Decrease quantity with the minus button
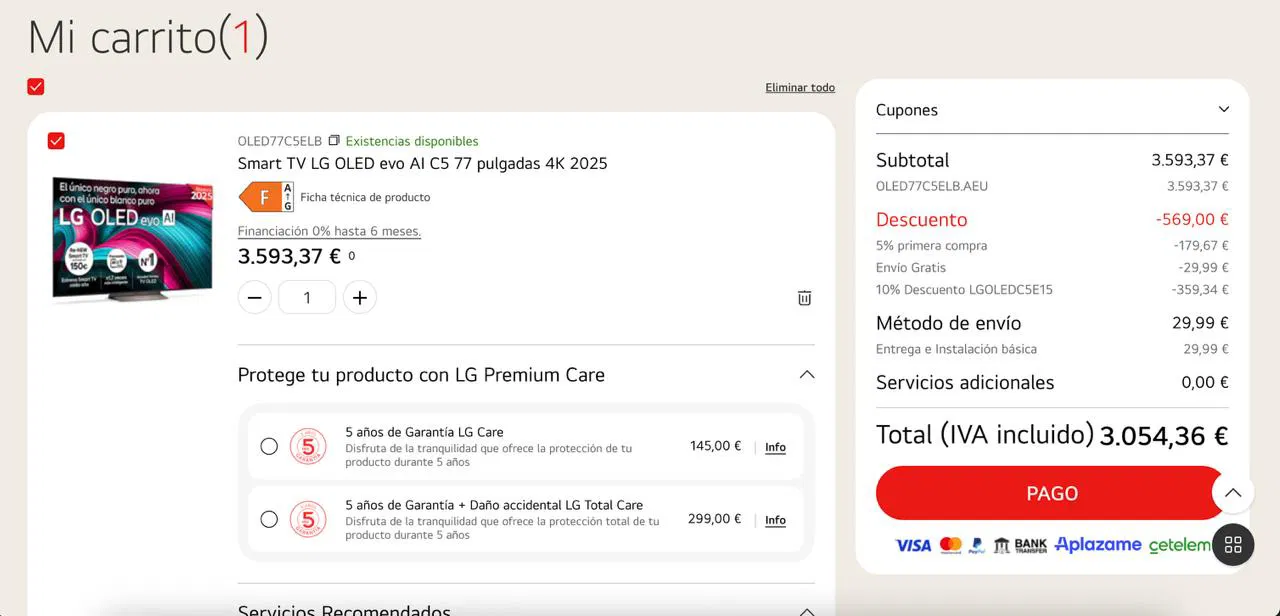Image resolution: width=1280 pixels, height=616 pixels. (255, 297)
